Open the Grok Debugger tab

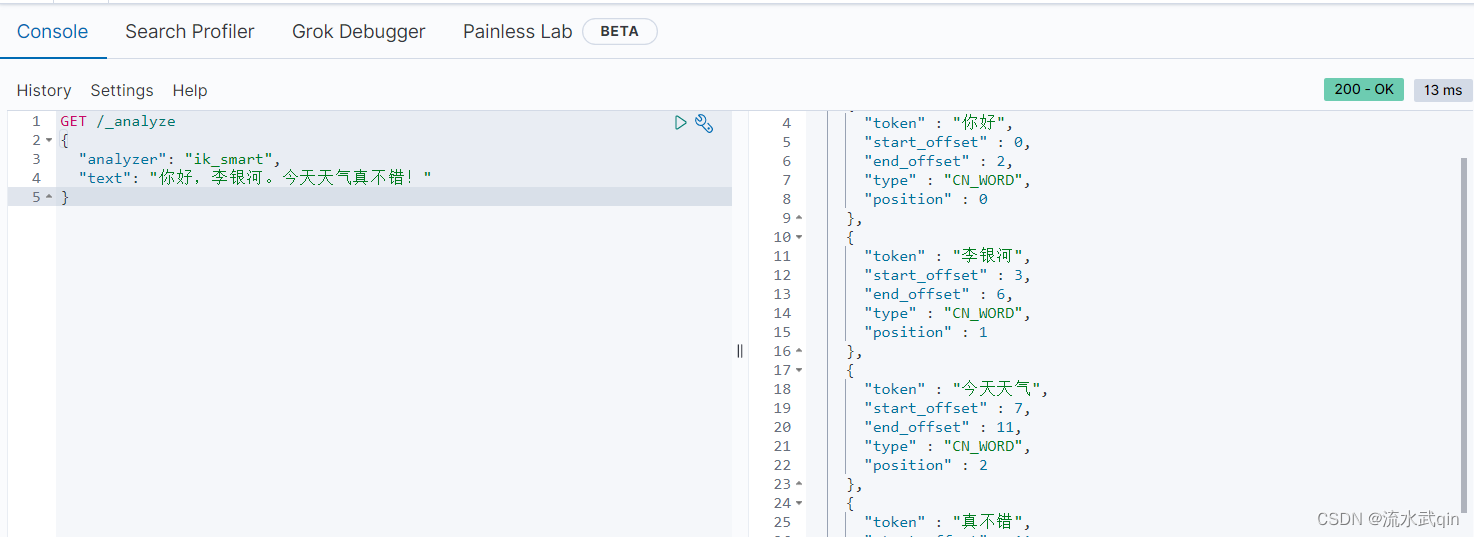click(359, 32)
